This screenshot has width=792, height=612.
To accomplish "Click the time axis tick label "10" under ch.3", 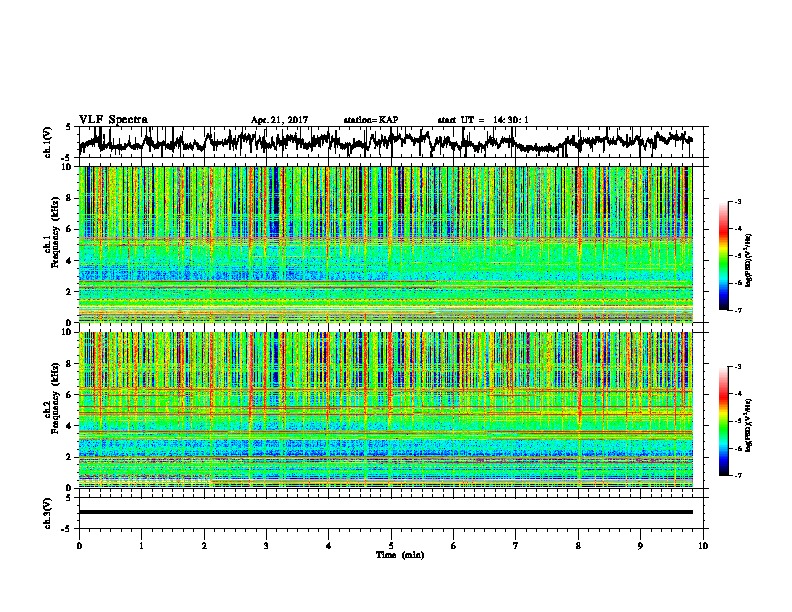I will coord(703,546).
